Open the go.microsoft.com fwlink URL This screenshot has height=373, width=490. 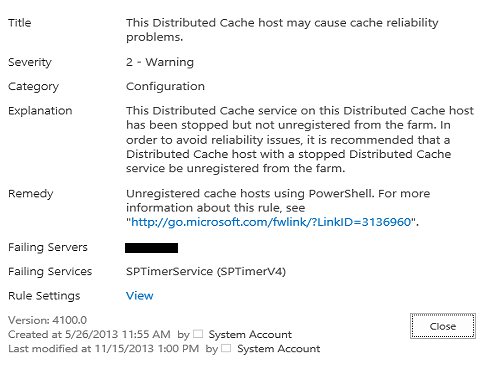(x=271, y=222)
